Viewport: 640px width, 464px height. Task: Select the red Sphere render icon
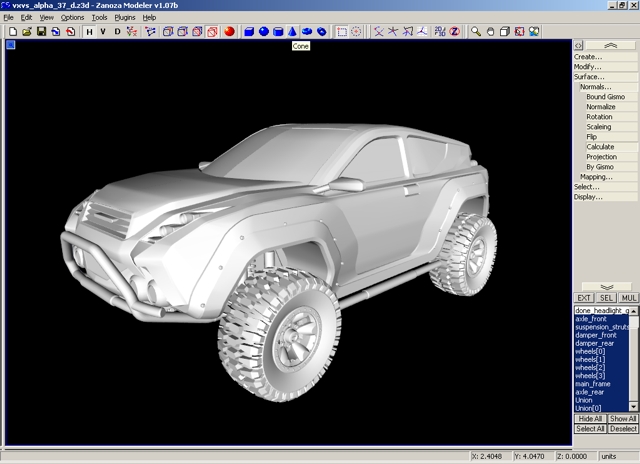pyautogui.click(x=229, y=32)
